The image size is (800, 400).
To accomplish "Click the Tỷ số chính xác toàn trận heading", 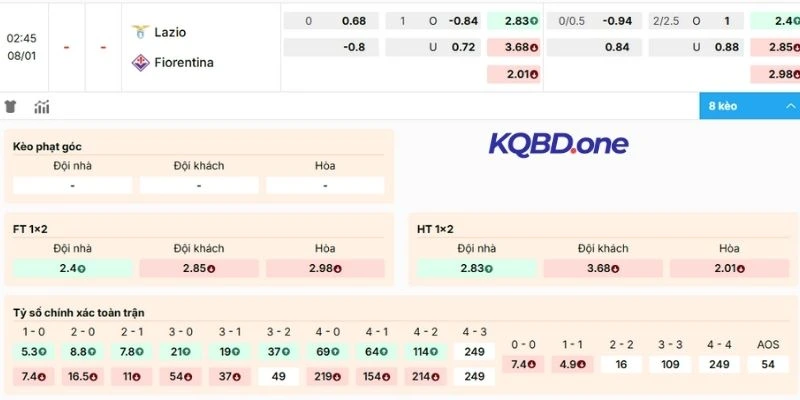I will pyautogui.click(x=79, y=313).
